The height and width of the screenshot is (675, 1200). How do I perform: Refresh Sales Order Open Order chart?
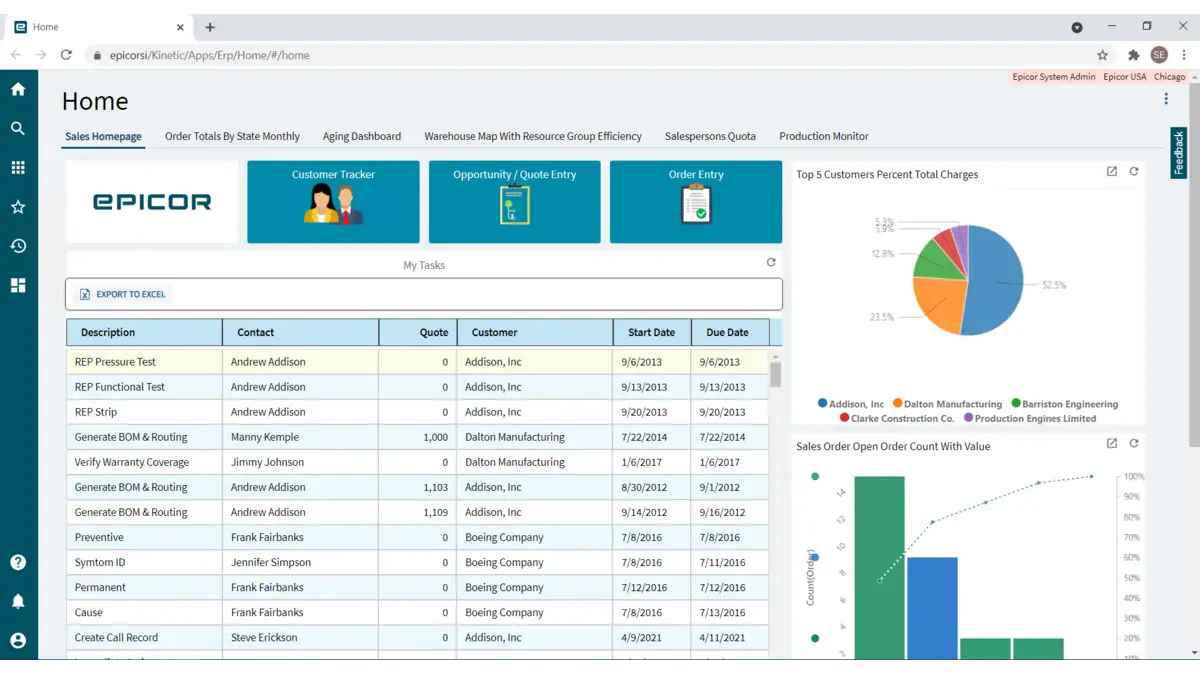tap(1134, 443)
